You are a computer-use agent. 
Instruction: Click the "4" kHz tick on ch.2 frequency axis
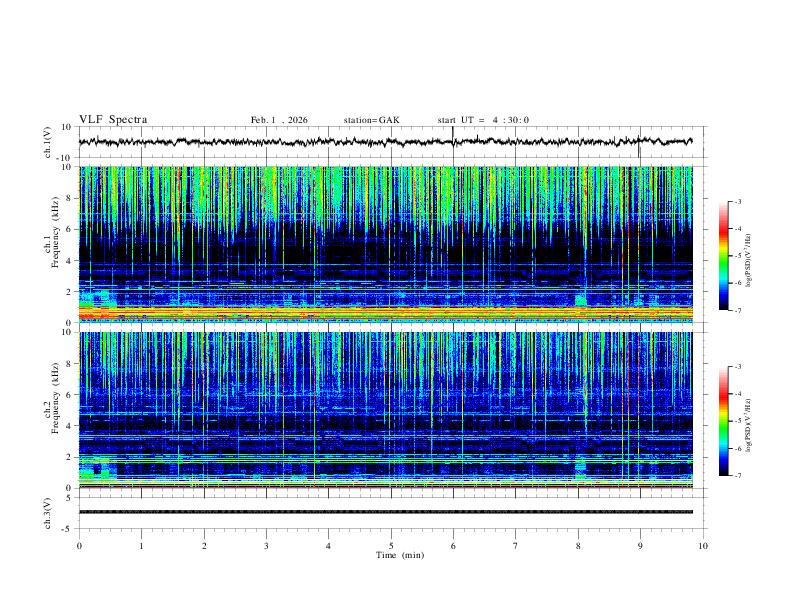click(x=69, y=426)
